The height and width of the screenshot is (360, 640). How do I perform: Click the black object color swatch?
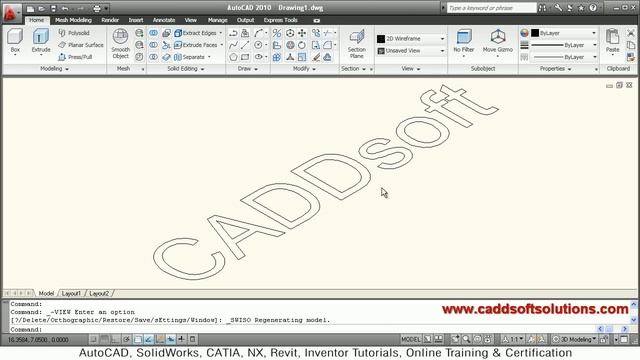pos(535,33)
